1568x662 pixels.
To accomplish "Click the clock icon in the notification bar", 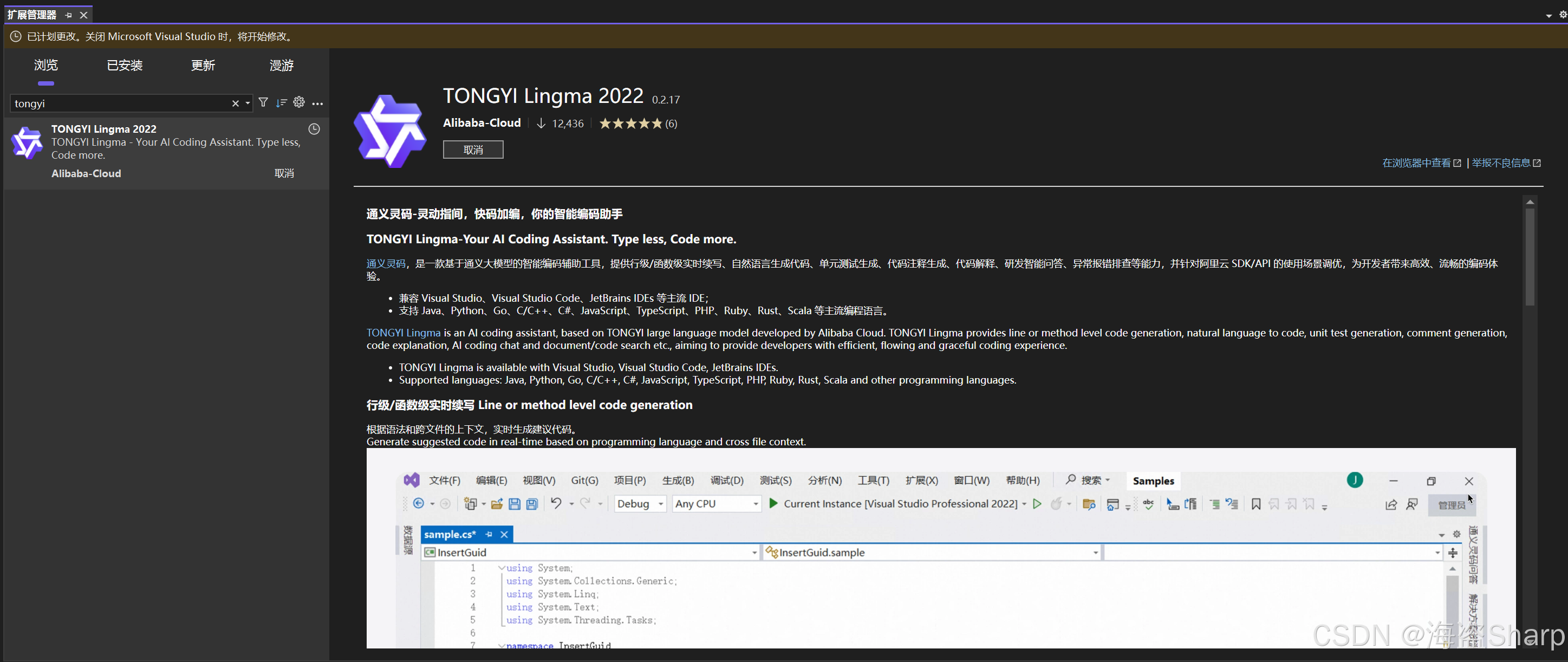I will click(16, 36).
